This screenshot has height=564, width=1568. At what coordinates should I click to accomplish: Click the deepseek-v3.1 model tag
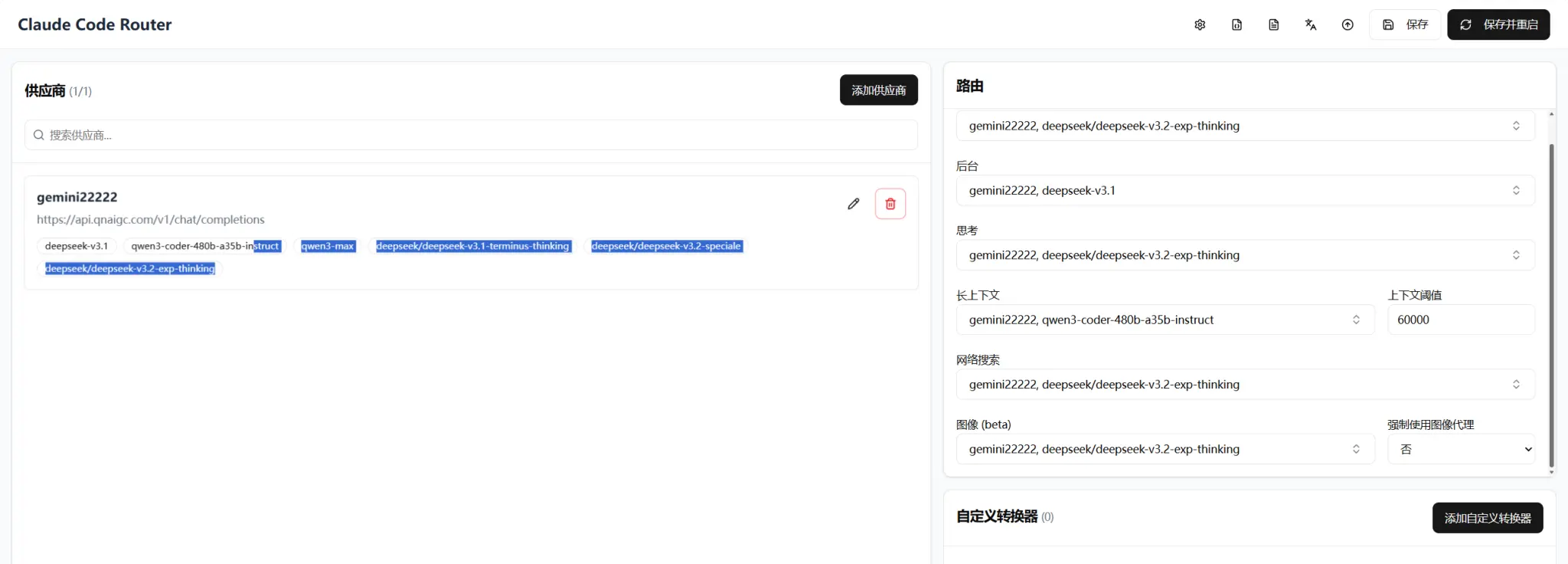(x=77, y=246)
